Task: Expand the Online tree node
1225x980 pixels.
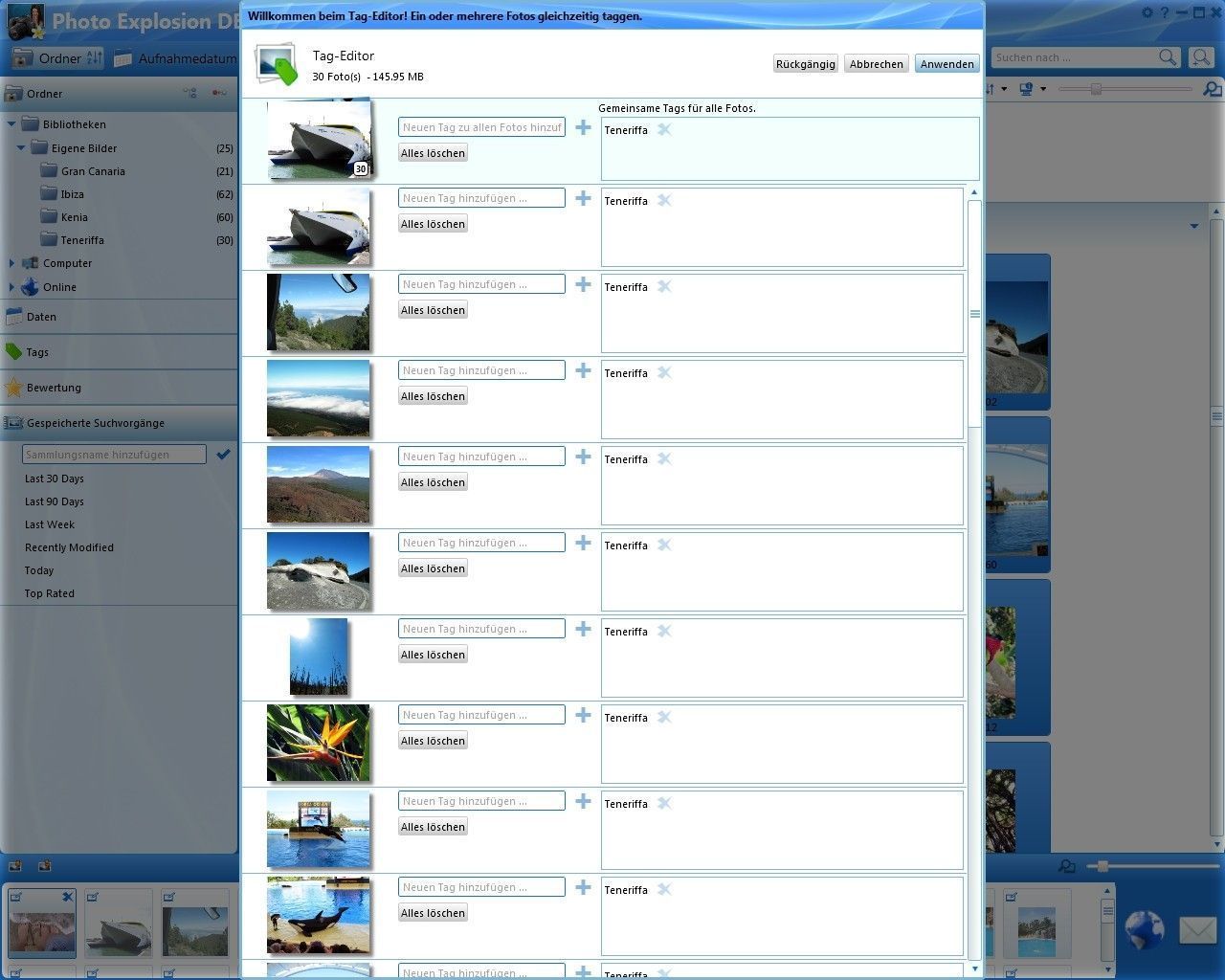Action: (12, 287)
